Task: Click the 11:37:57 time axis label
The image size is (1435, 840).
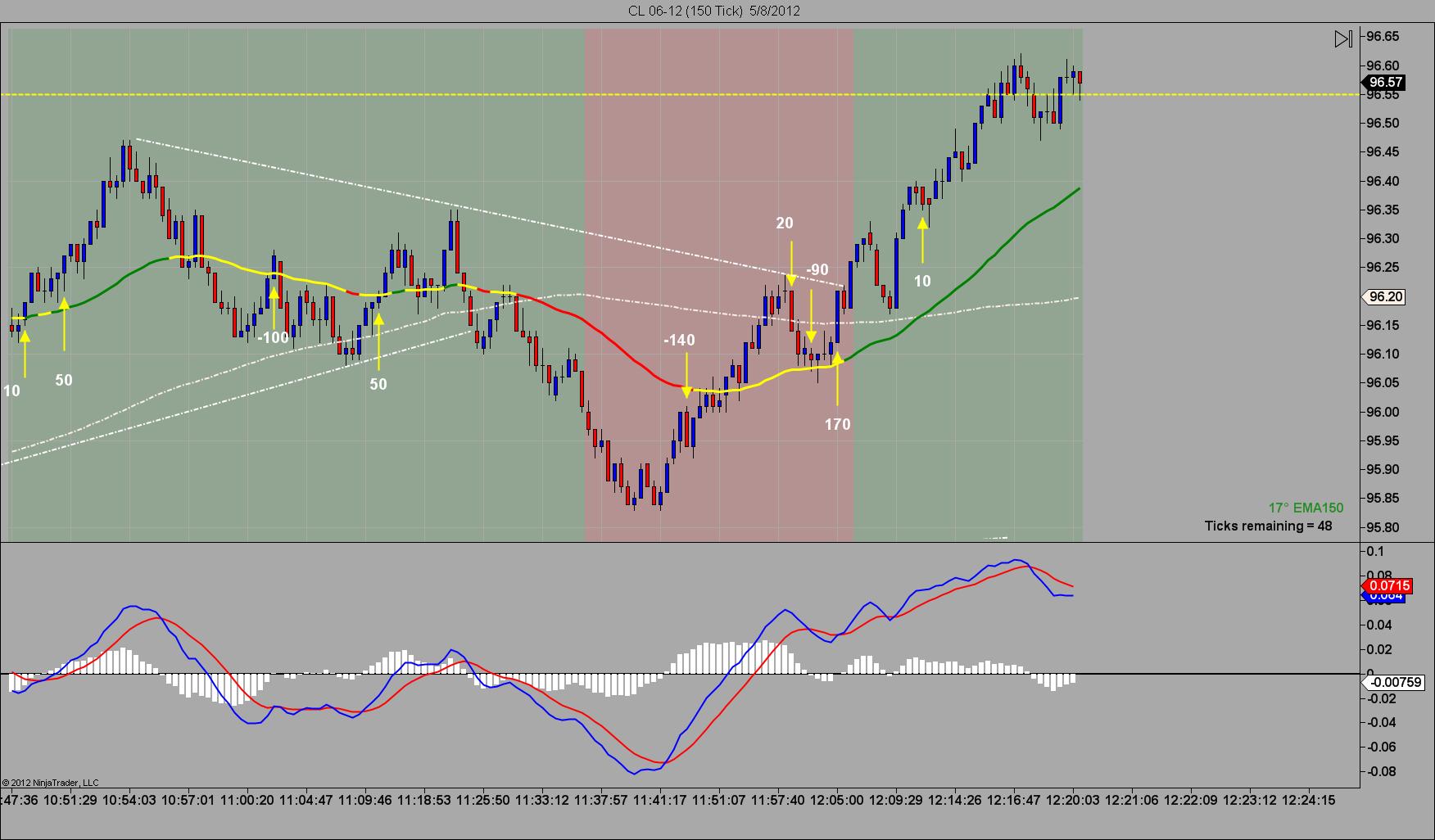Action: coord(601,800)
